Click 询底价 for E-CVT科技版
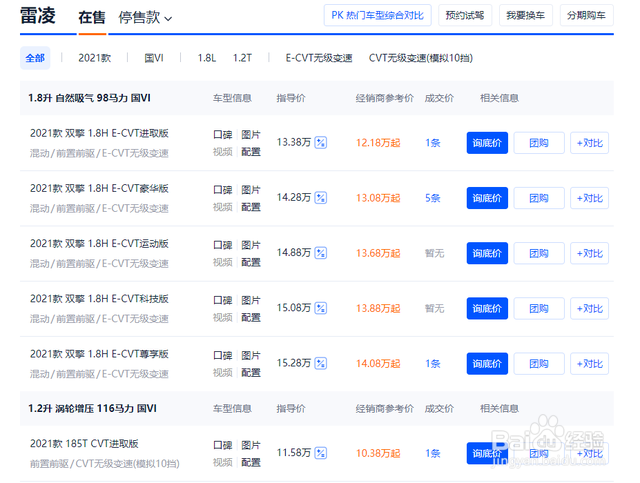Viewport: 640px width, 483px height. click(x=487, y=308)
